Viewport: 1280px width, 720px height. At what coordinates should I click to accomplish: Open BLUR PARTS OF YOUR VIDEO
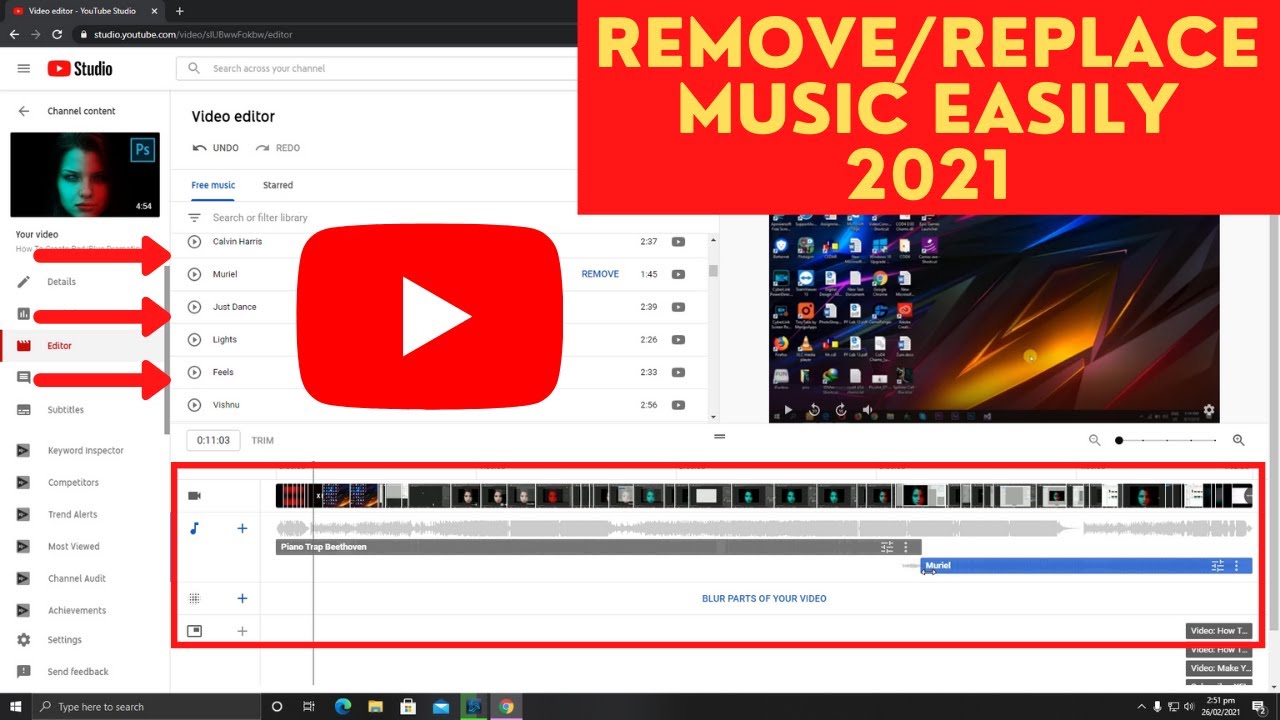pyautogui.click(x=764, y=598)
